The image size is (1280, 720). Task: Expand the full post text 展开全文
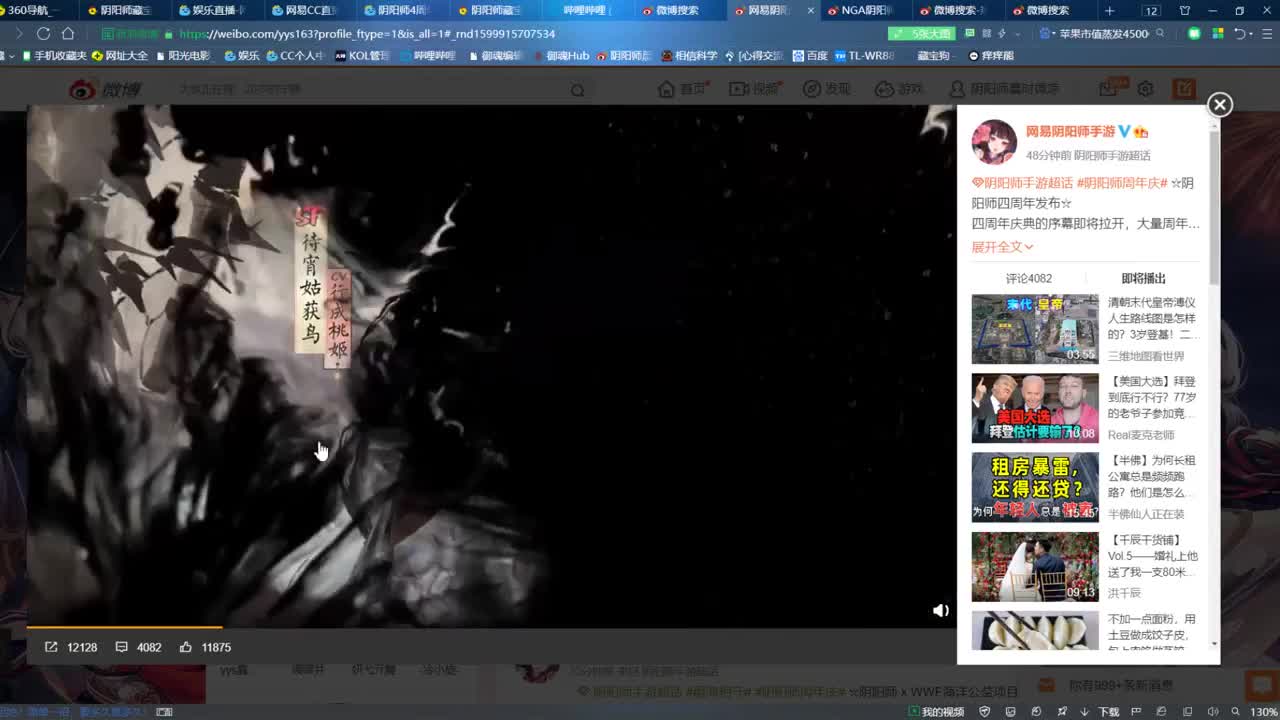tap(1002, 247)
